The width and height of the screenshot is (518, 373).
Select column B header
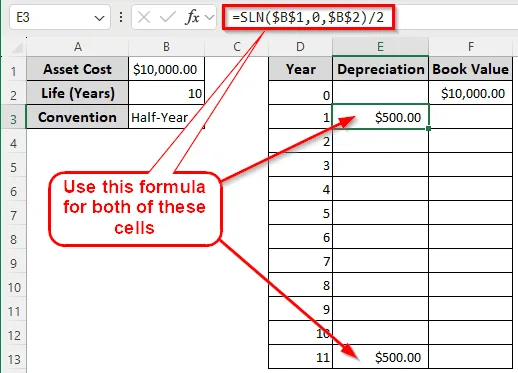(x=166, y=47)
